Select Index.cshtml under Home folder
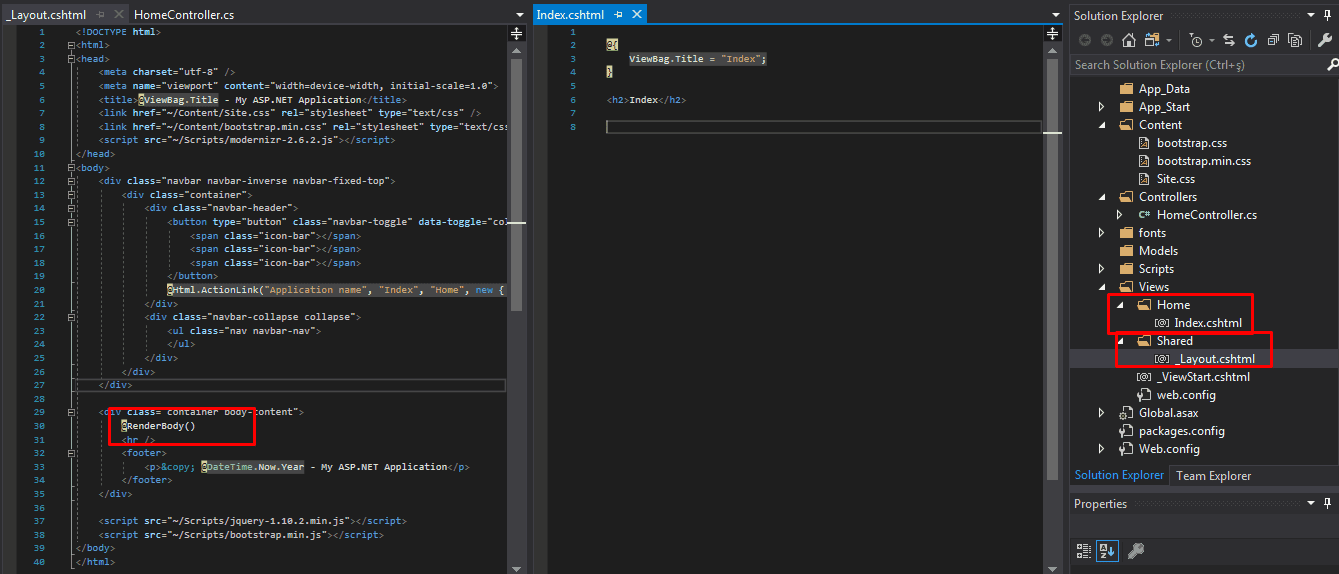This screenshot has height=574, width=1339. coord(1208,323)
